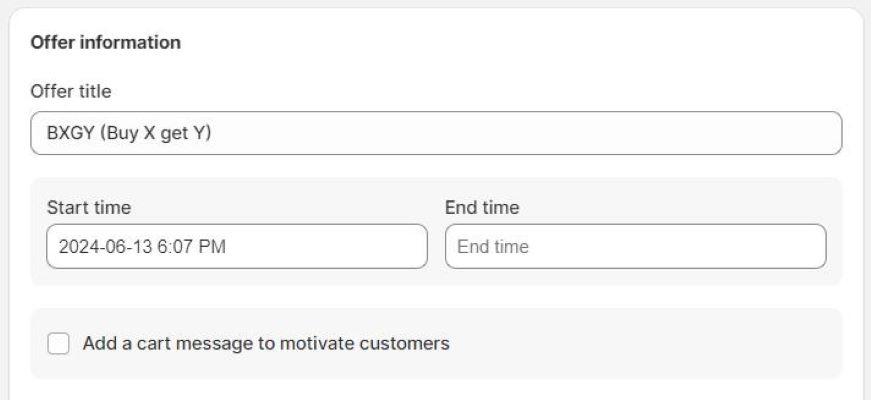This screenshot has width=871, height=400.
Task: Focus the Start time input box
Action: tap(237, 246)
